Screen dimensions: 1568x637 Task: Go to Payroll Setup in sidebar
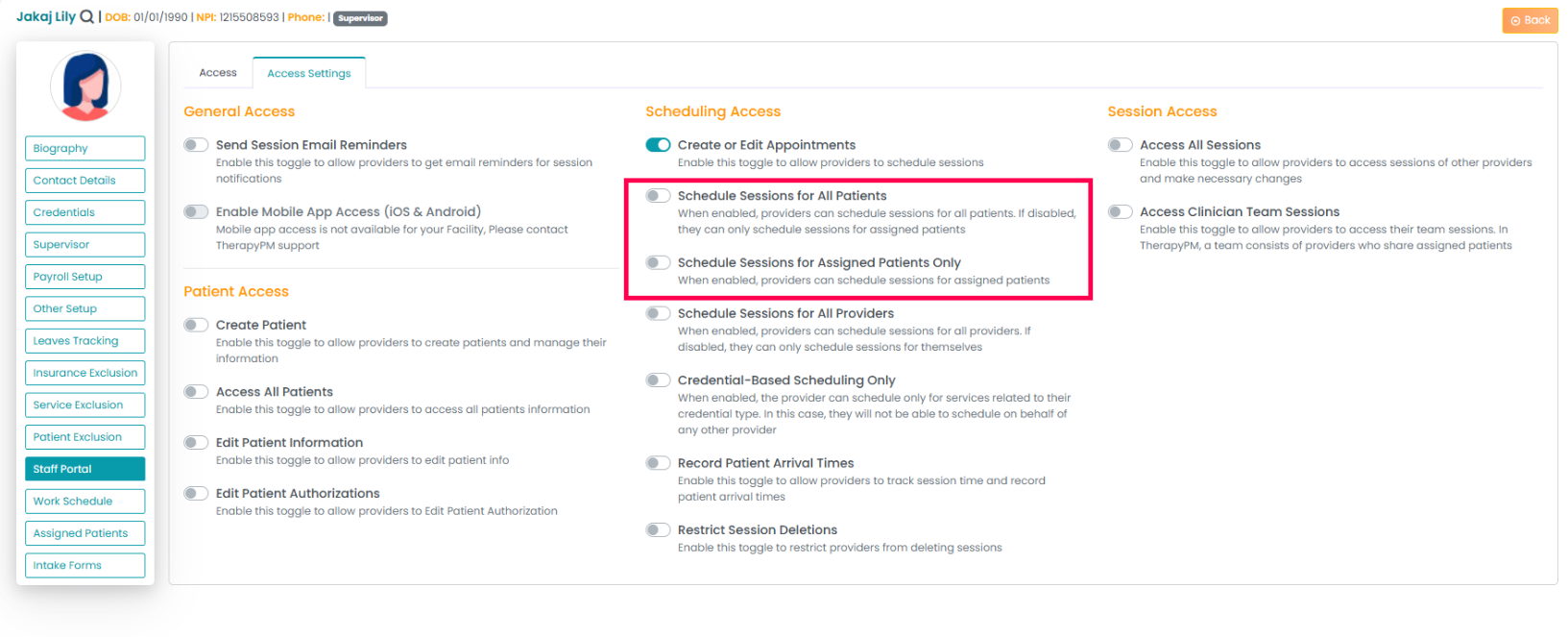[x=85, y=277]
